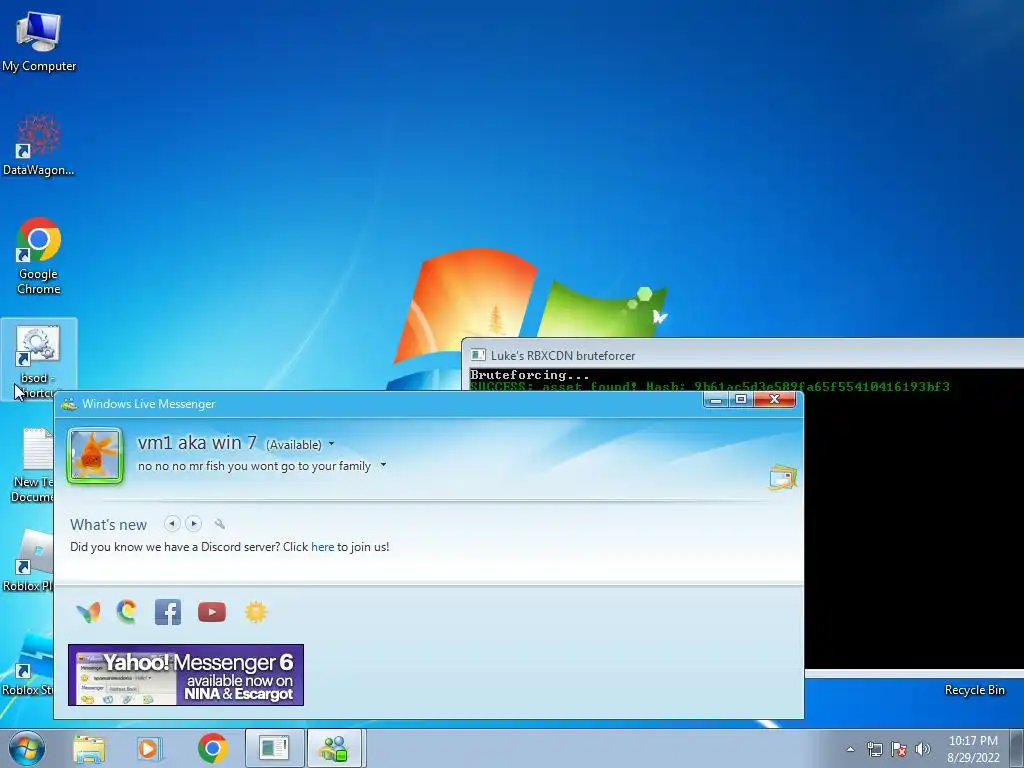Show hidden system tray icons
Screen dimensions: 1024x768
click(850, 749)
